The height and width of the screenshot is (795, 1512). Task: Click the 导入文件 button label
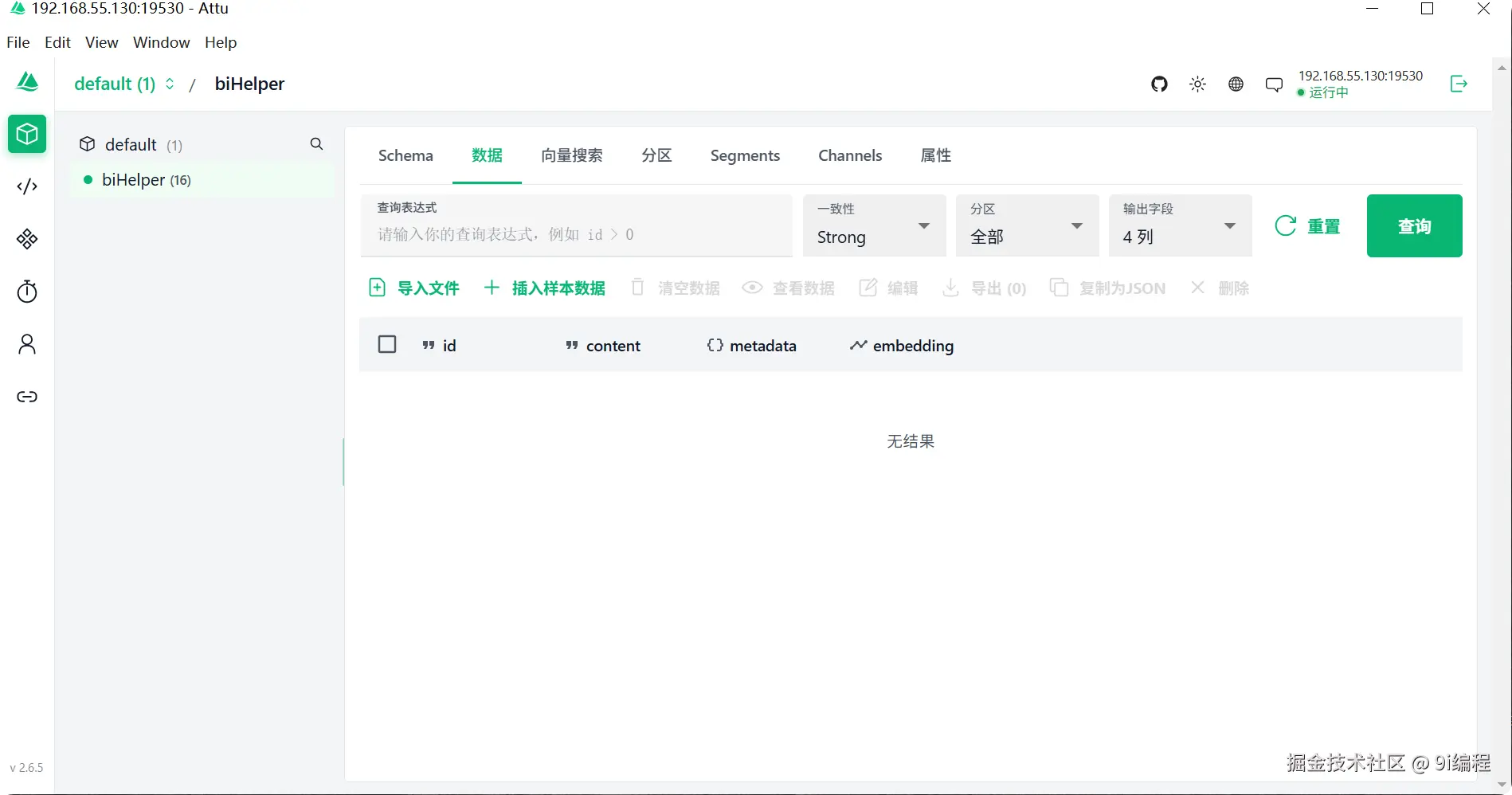(429, 288)
